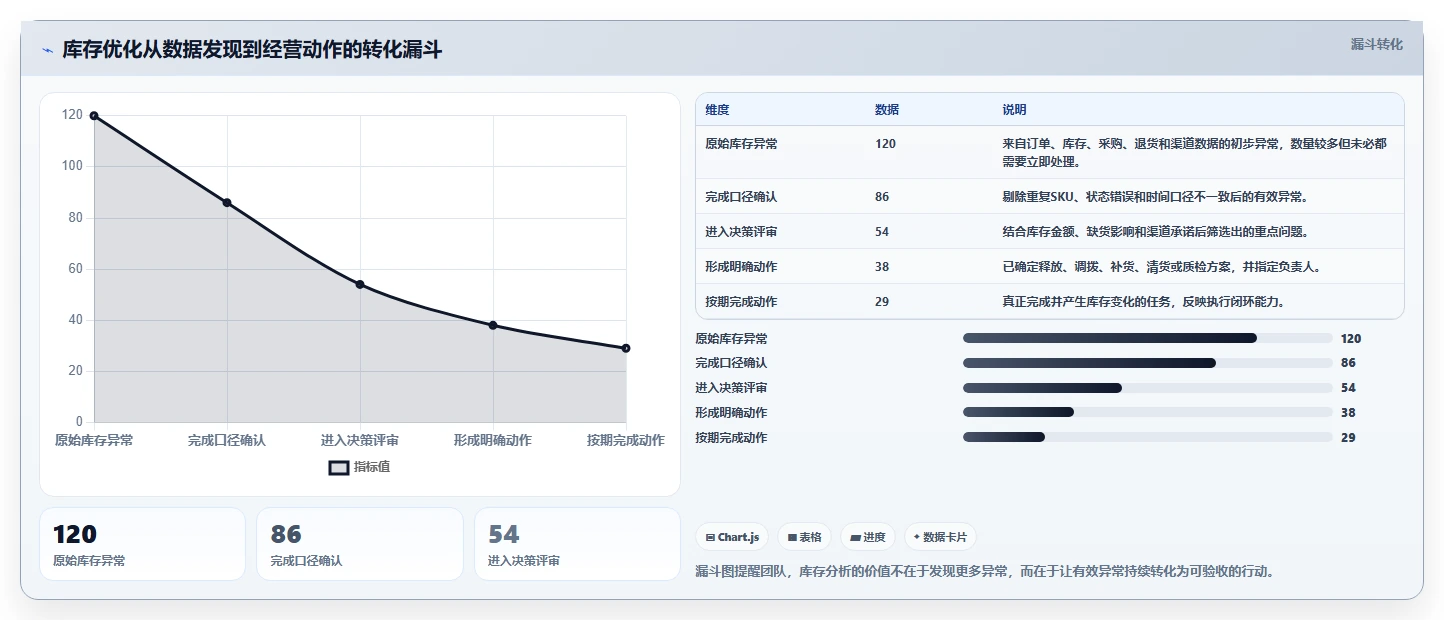Click the 按期完成动作 progress bar

[1147, 437]
